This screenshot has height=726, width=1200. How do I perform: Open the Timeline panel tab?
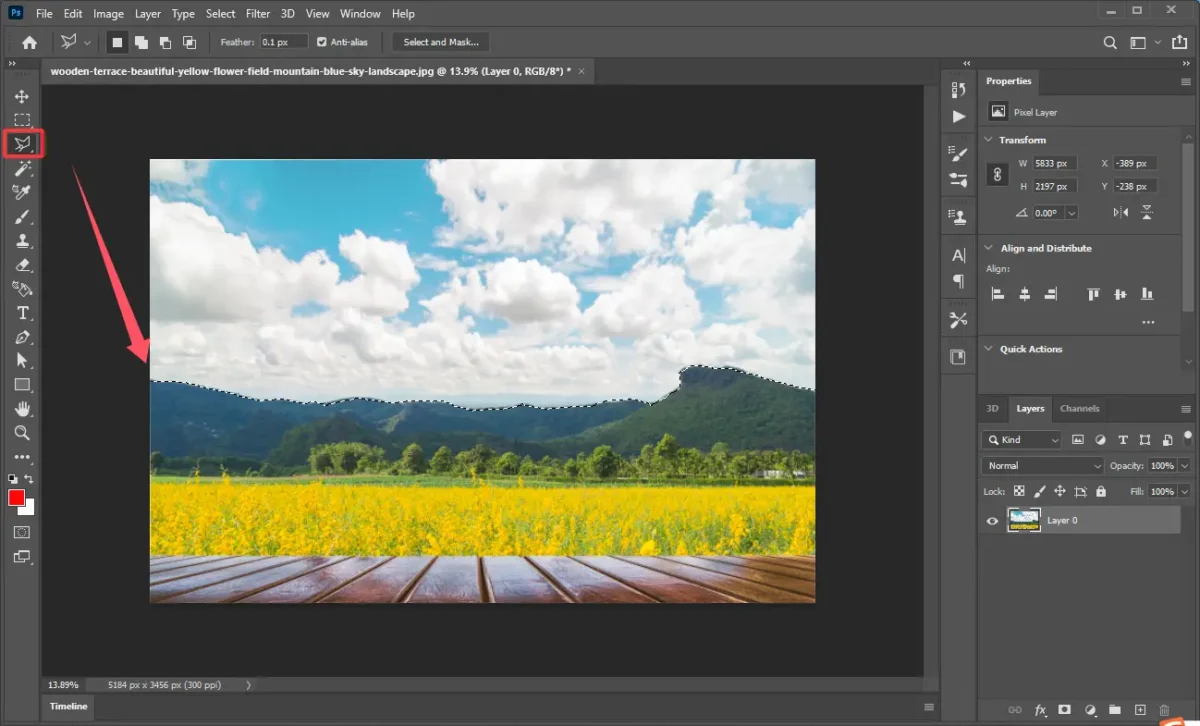point(69,706)
